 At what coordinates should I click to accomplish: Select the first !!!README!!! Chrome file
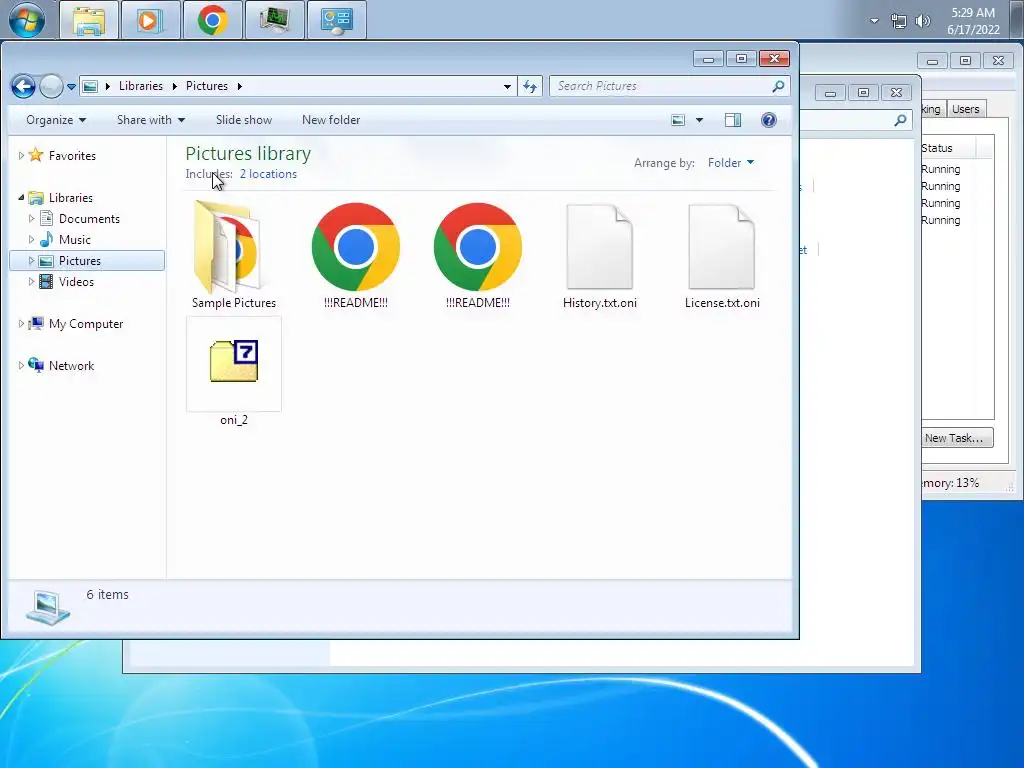pyautogui.click(x=356, y=255)
